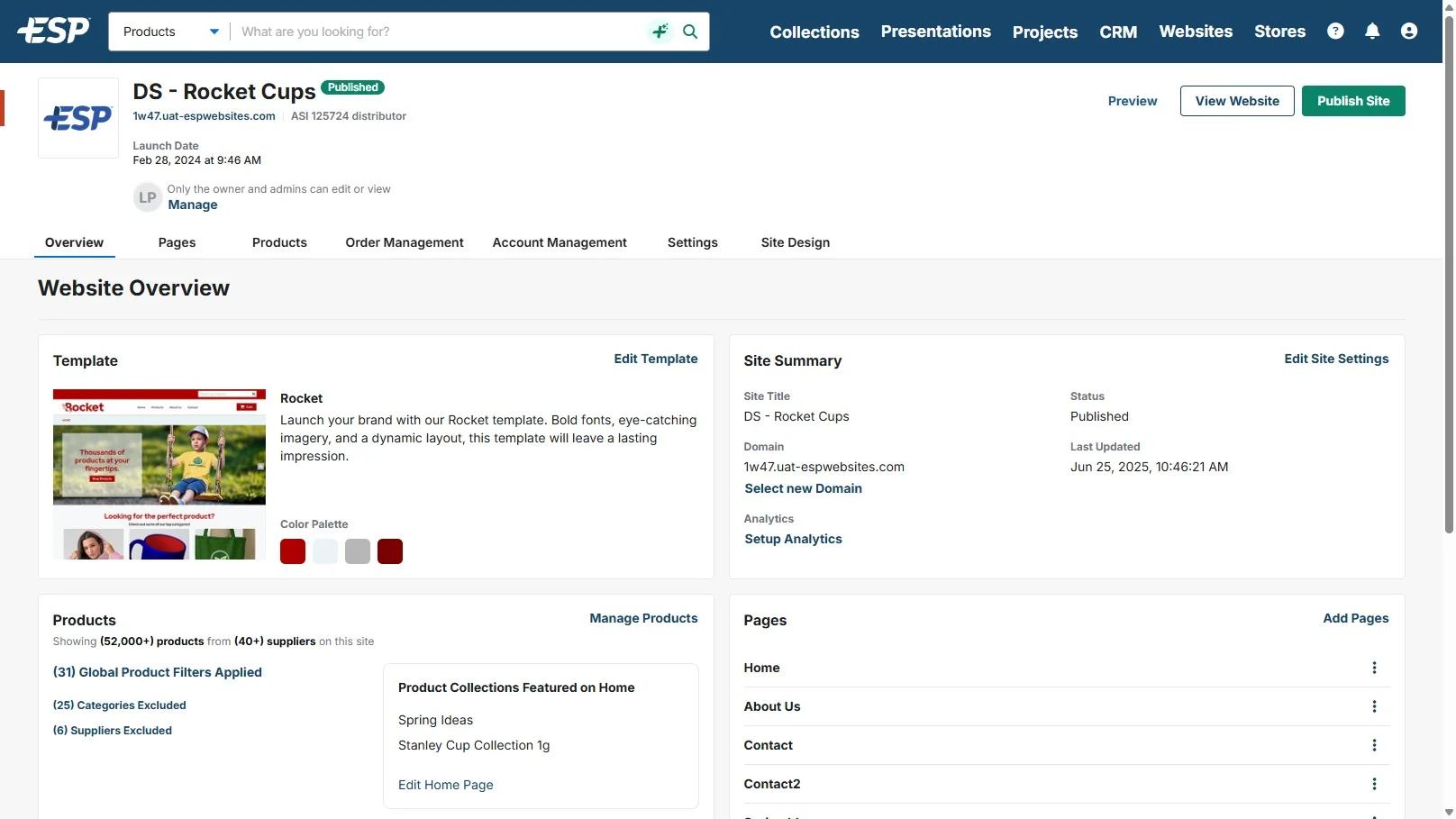Click the Manage access link
This screenshot has width=1456, height=819.
(x=193, y=205)
